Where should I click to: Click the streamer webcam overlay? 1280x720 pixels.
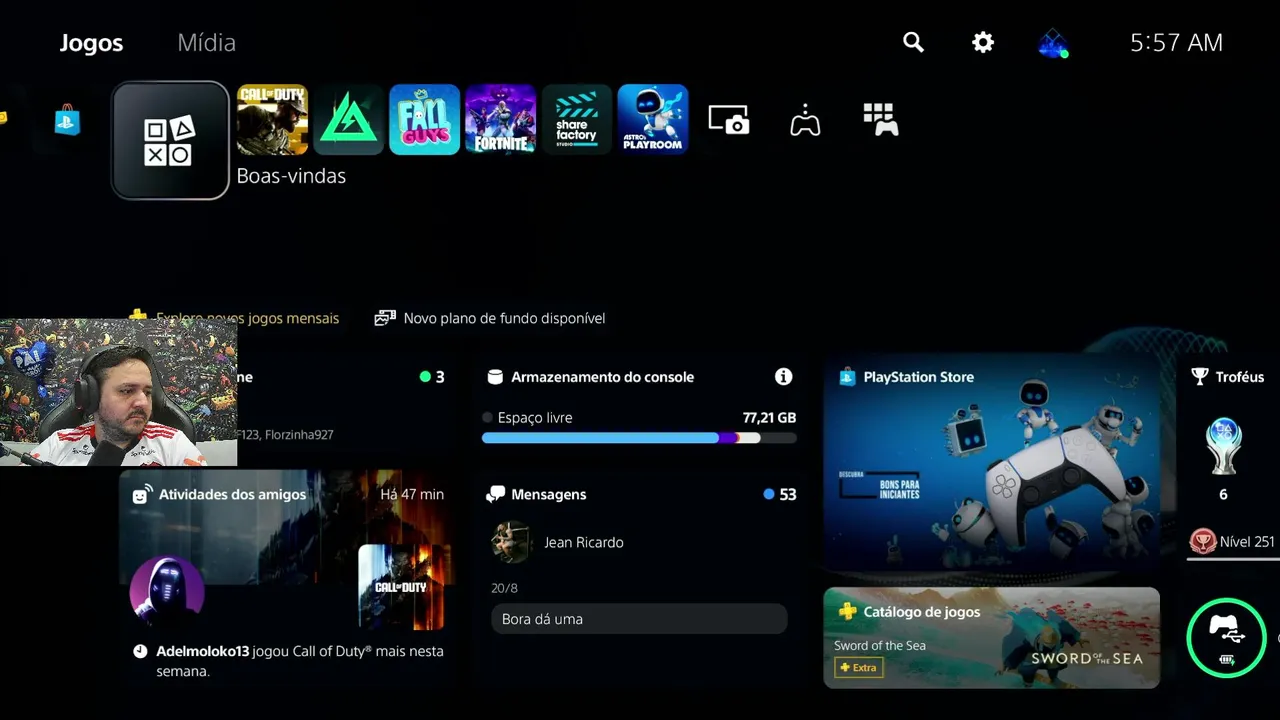tap(118, 392)
